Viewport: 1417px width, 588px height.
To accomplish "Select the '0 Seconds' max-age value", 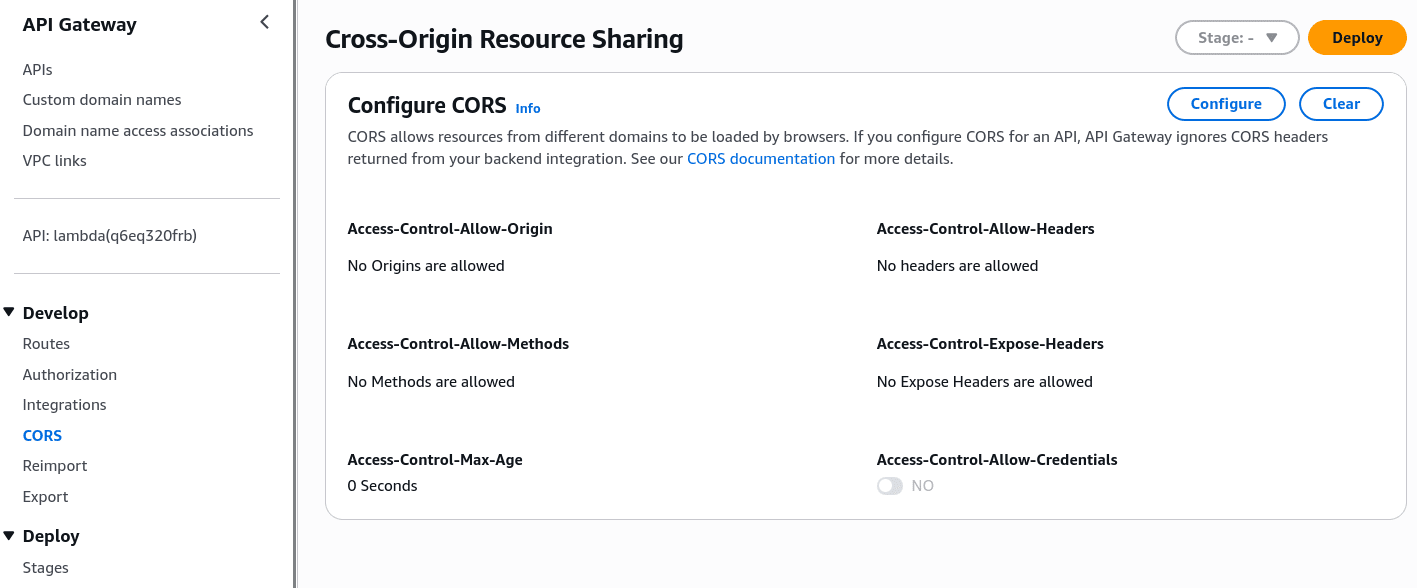I will (383, 486).
